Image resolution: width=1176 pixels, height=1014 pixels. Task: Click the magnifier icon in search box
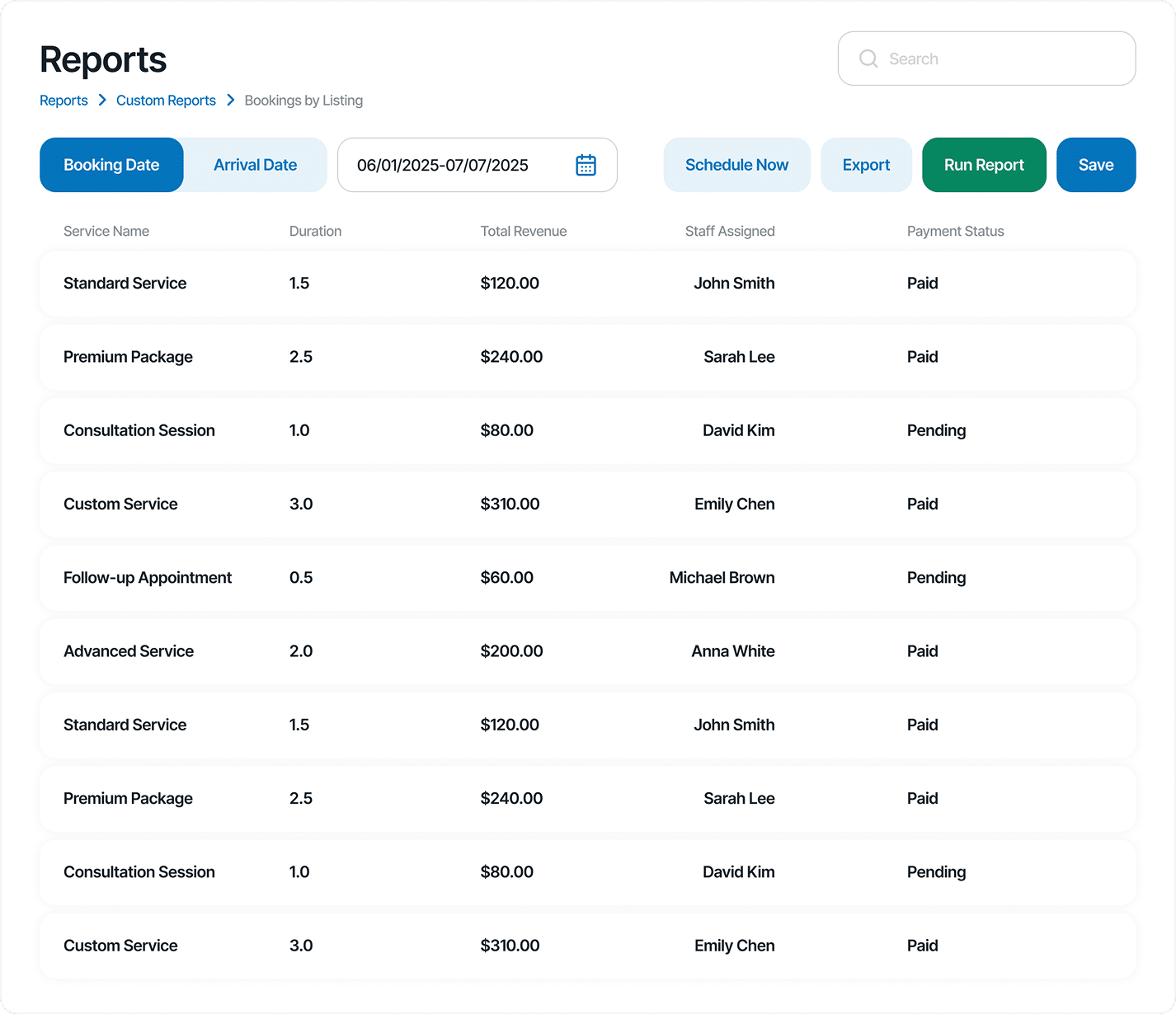pyautogui.click(x=868, y=59)
